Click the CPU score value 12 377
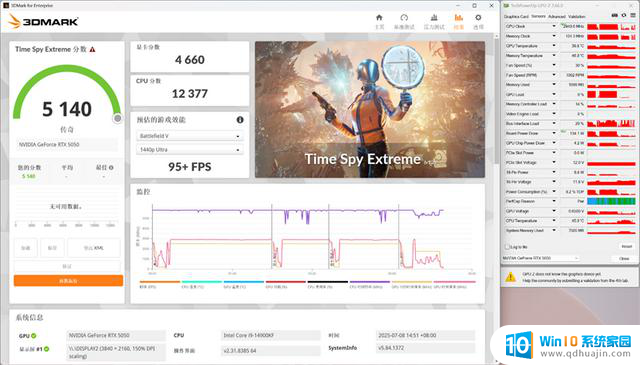This screenshot has height=365, width=640. coord(190,94)
